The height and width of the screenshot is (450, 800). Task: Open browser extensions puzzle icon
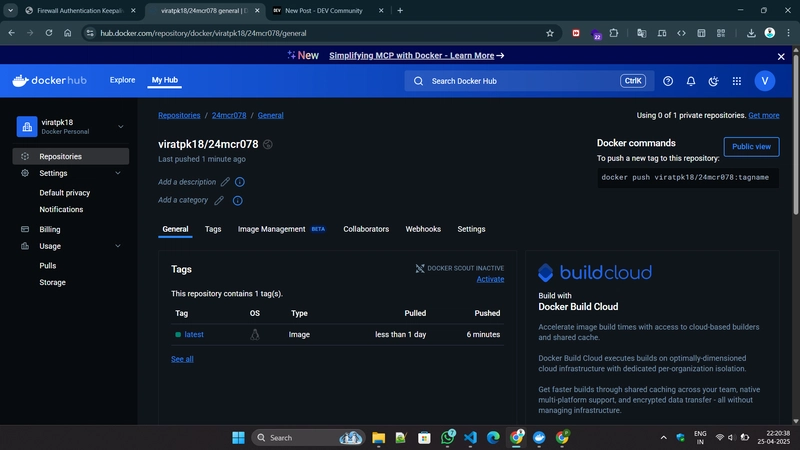click(x=614, y=33)
